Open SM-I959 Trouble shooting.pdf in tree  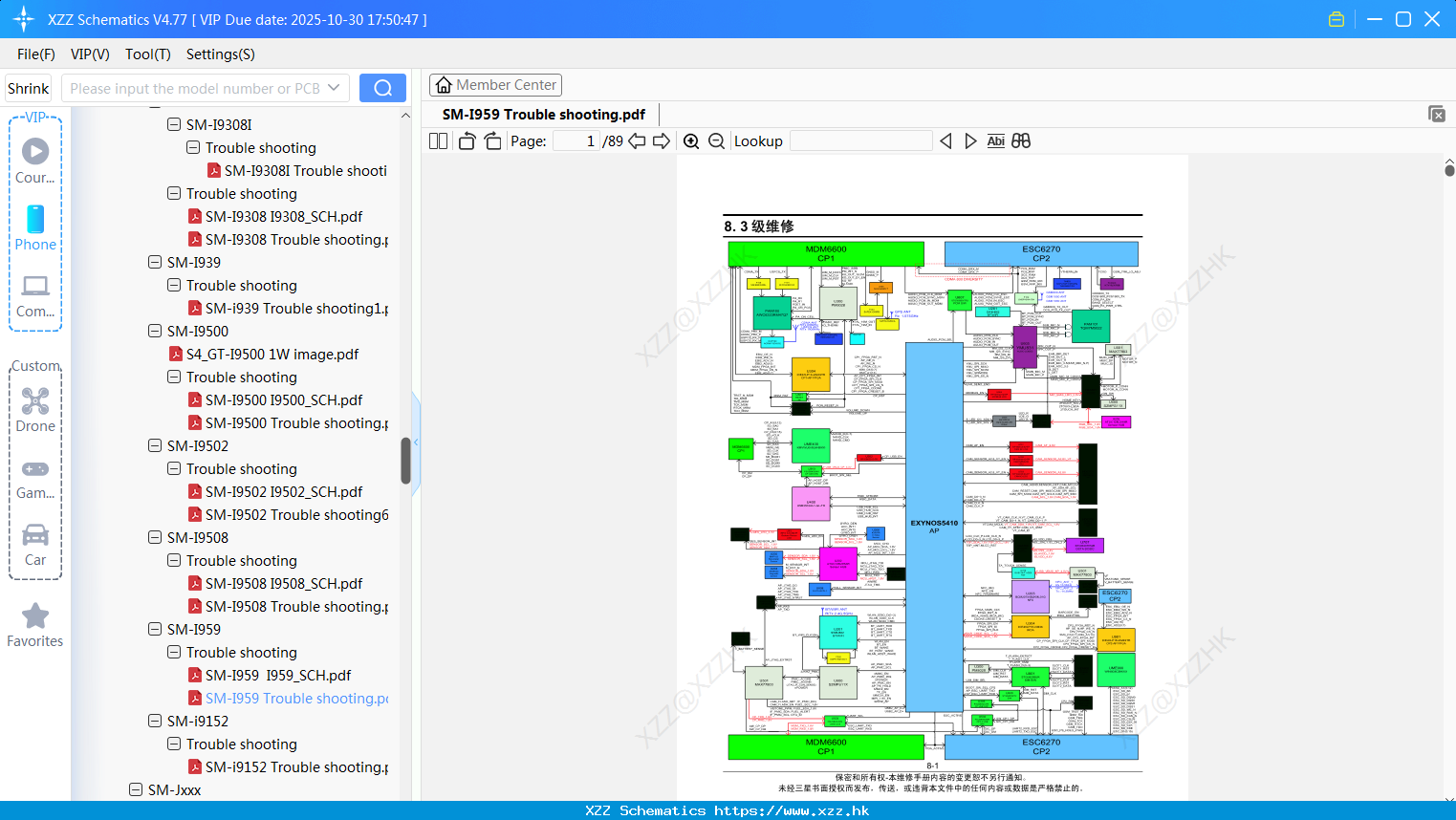coord(288,698)
